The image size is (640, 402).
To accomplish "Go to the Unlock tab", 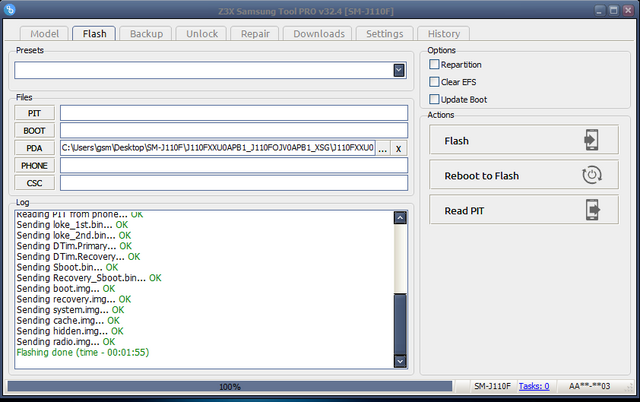I will pyautogui.click(x=202, y=33).
